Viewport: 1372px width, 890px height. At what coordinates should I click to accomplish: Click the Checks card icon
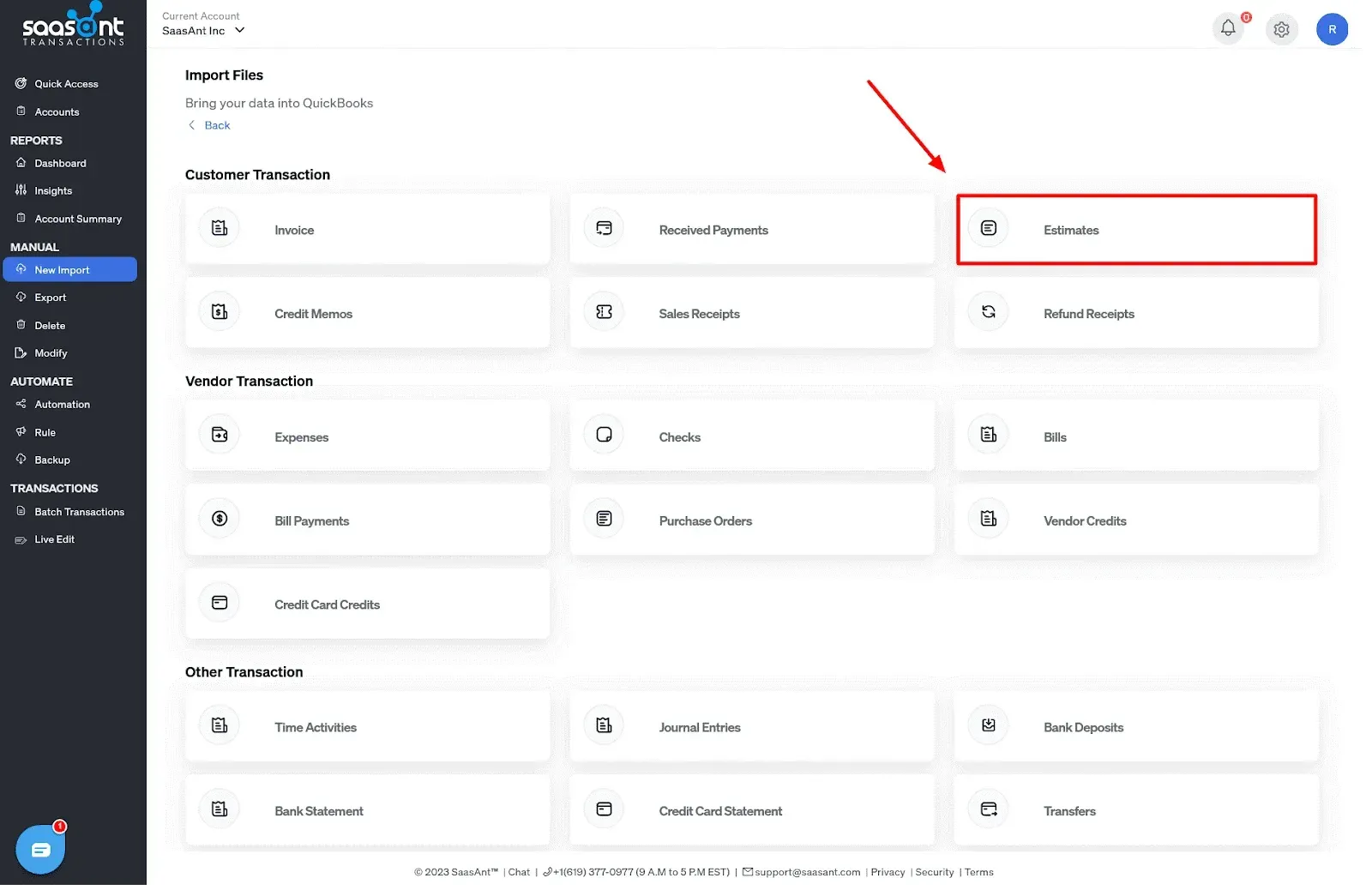(604, 435)
